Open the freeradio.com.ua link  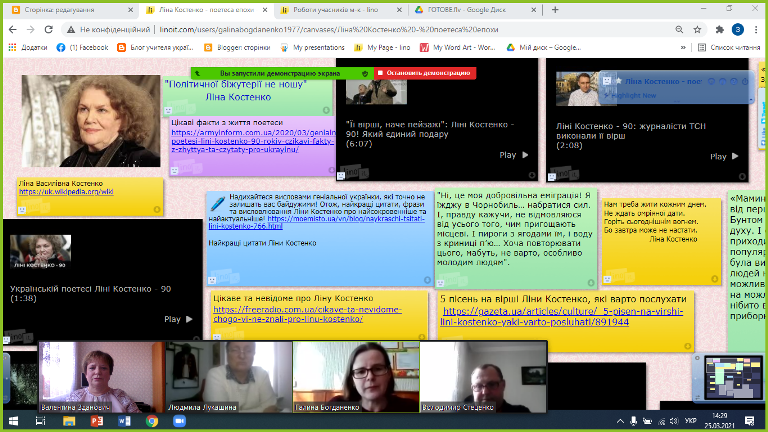tap(308, 314)
